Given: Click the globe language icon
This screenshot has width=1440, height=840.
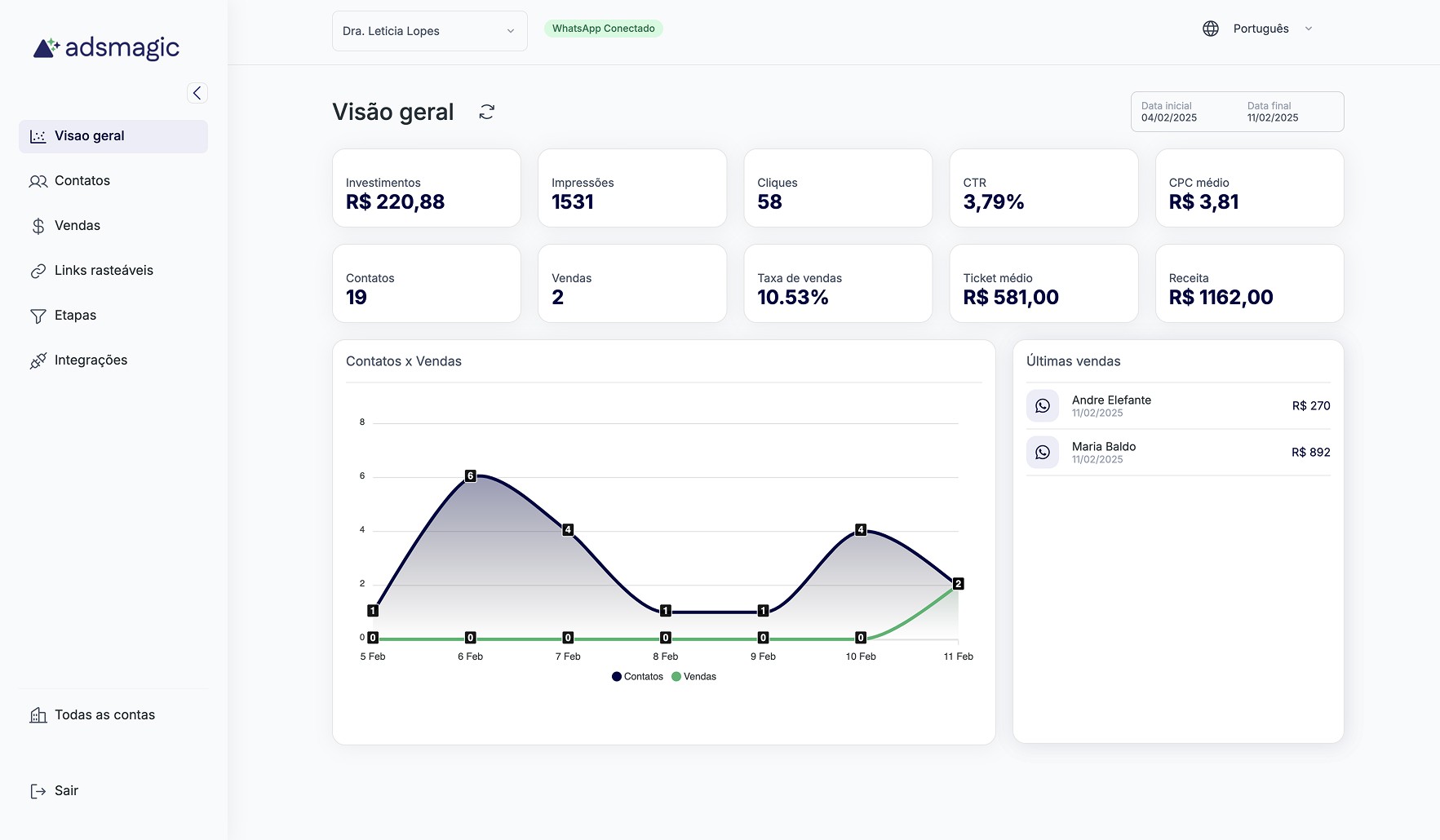Looking at the screenshot, I should pos(1211,29).
